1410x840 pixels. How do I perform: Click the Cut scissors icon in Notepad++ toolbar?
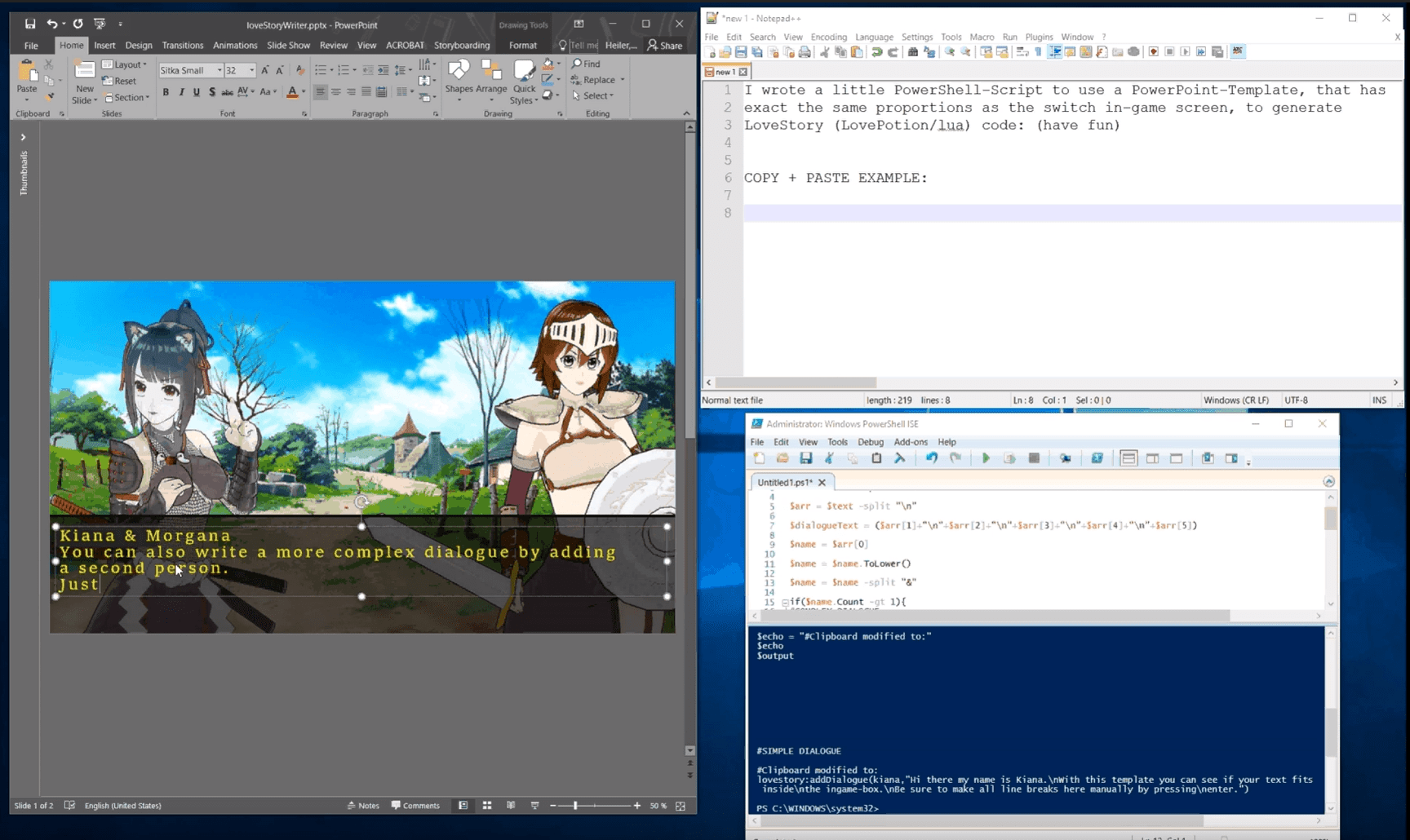pyautogui.click(x=825, y=51)
